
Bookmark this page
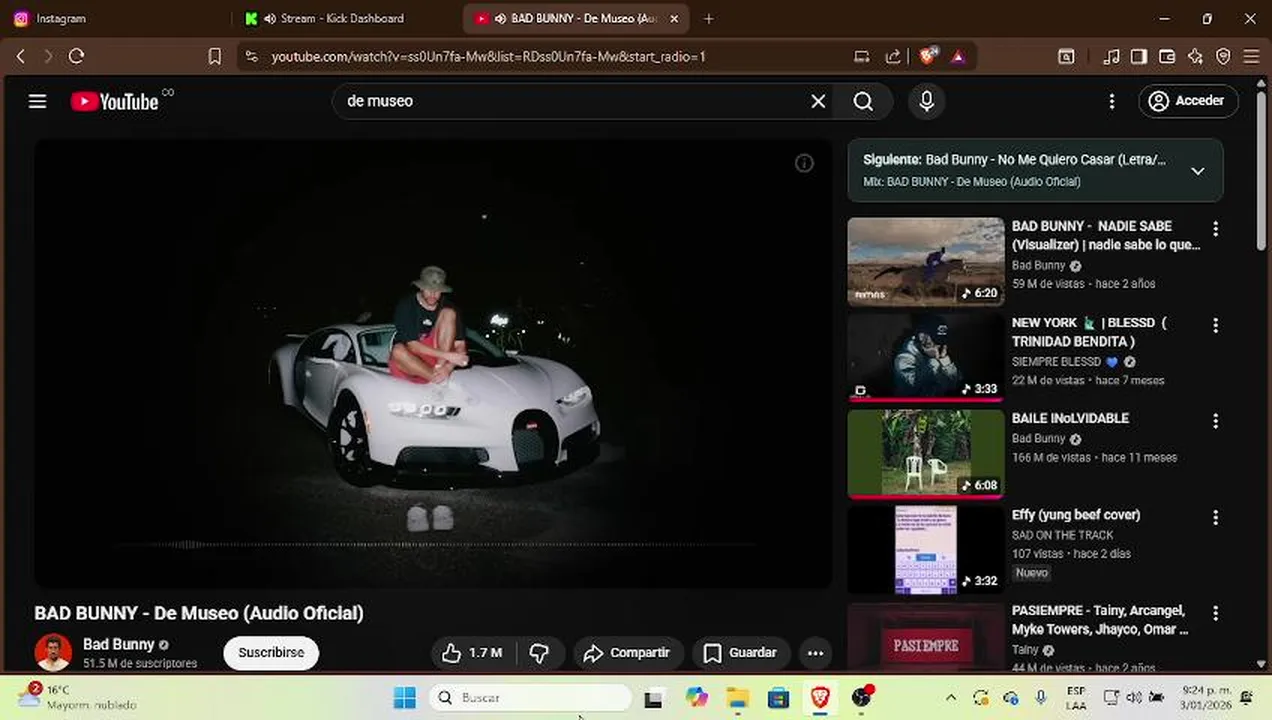pyautogui.click(x=214, y=57)
